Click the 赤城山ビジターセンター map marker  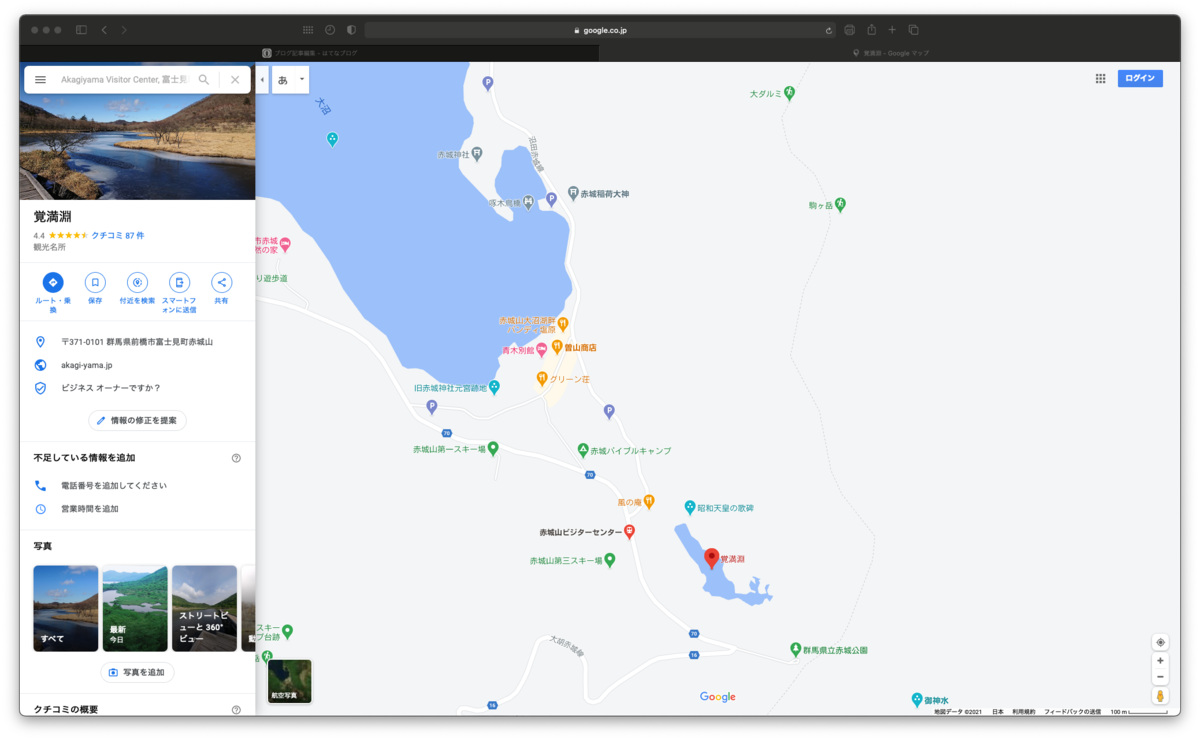(629, 532)
